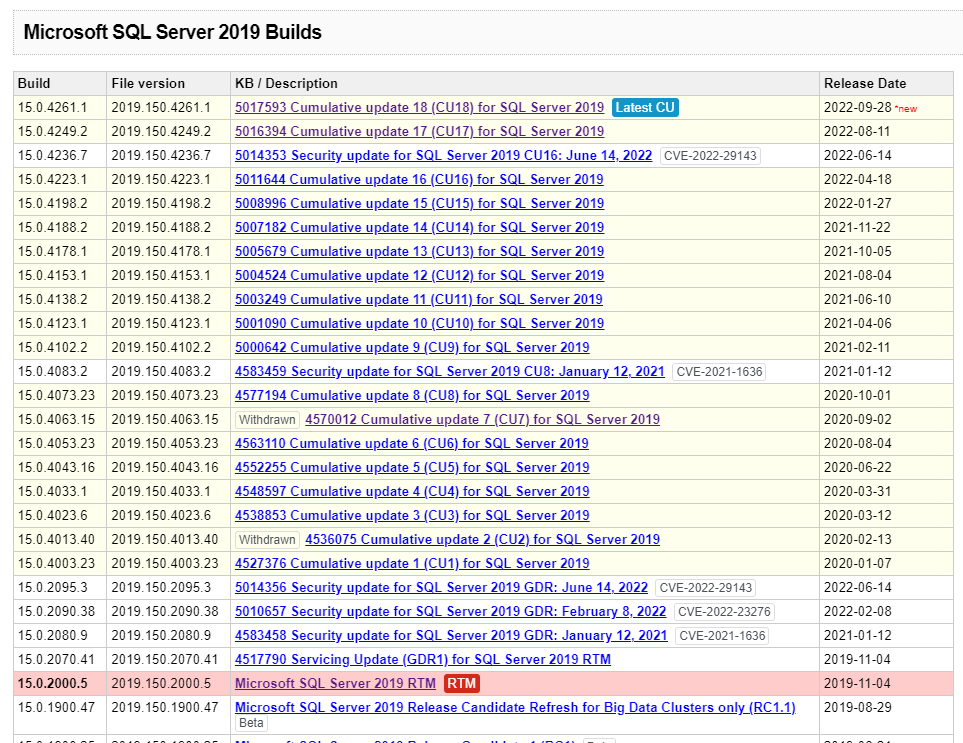
Task: Open the CU18 cumulative update link
Action: pos(419,107)
